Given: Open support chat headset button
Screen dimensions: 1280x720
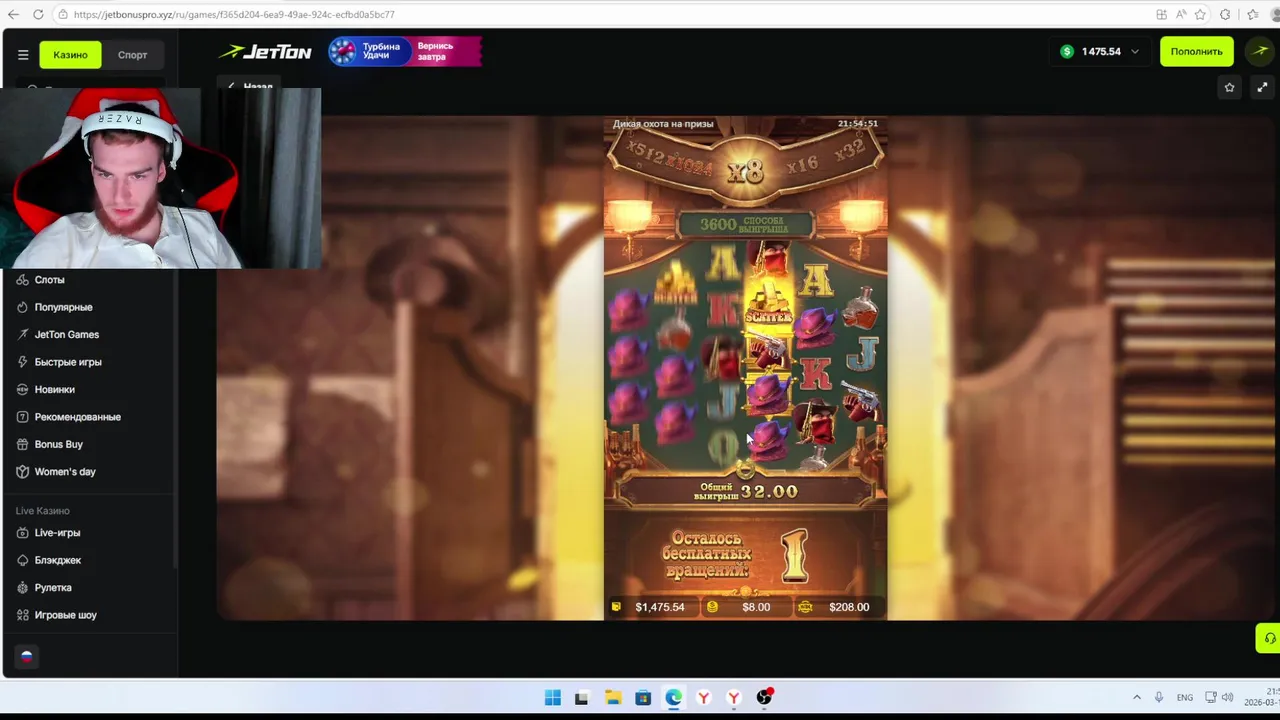Looking at the screenshot, I should 1268,638.
